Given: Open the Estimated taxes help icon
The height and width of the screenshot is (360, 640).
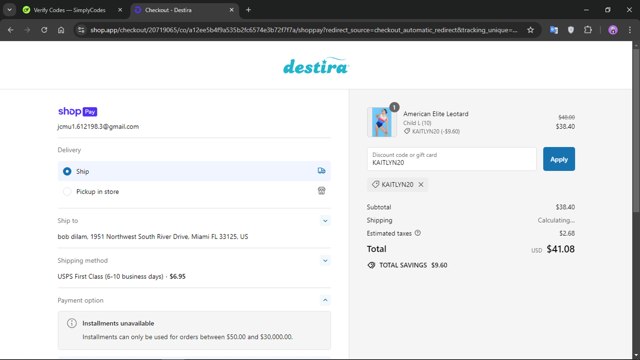Looking at the screenshot, I should (x=418, y=233).
